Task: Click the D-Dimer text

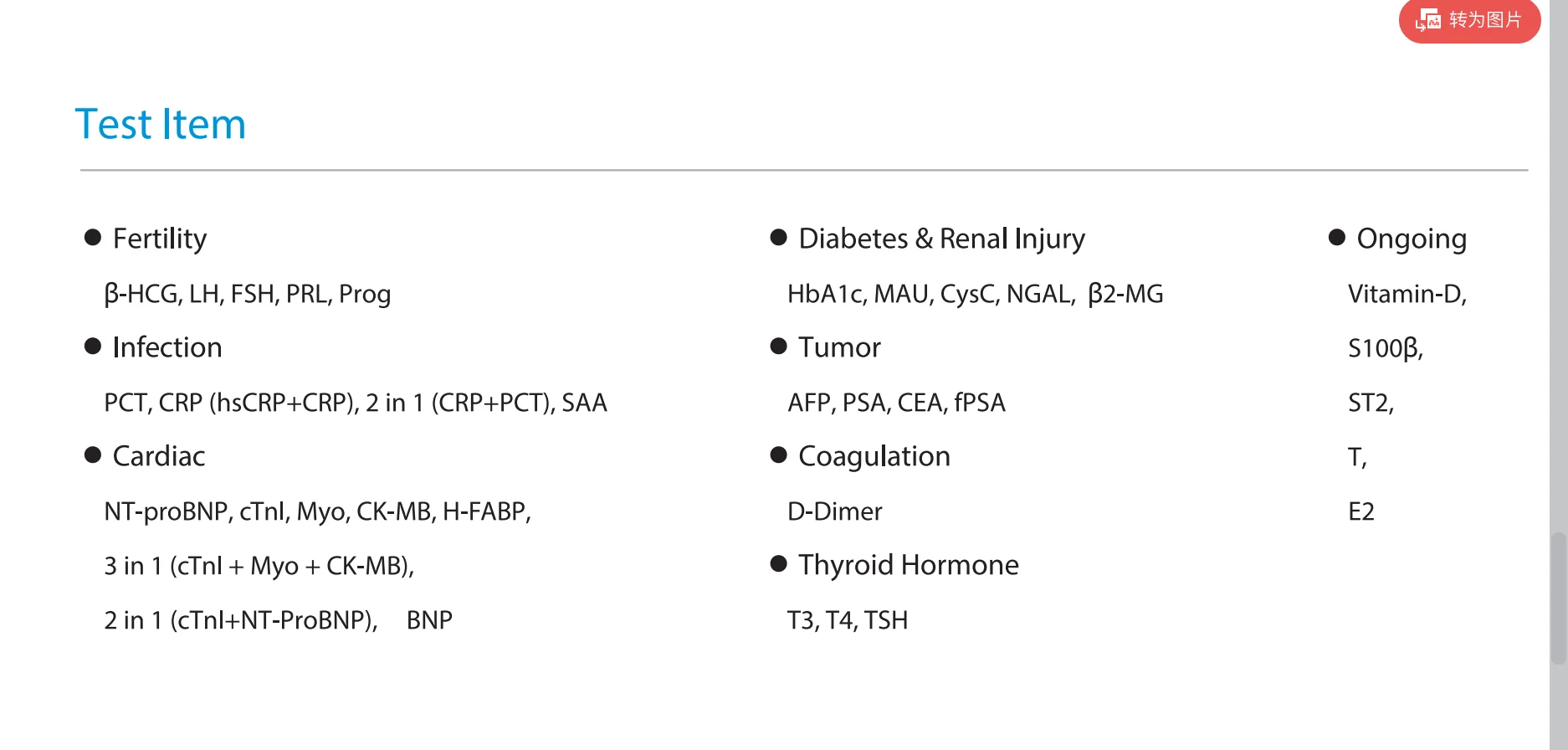Action: pos(835,511)
